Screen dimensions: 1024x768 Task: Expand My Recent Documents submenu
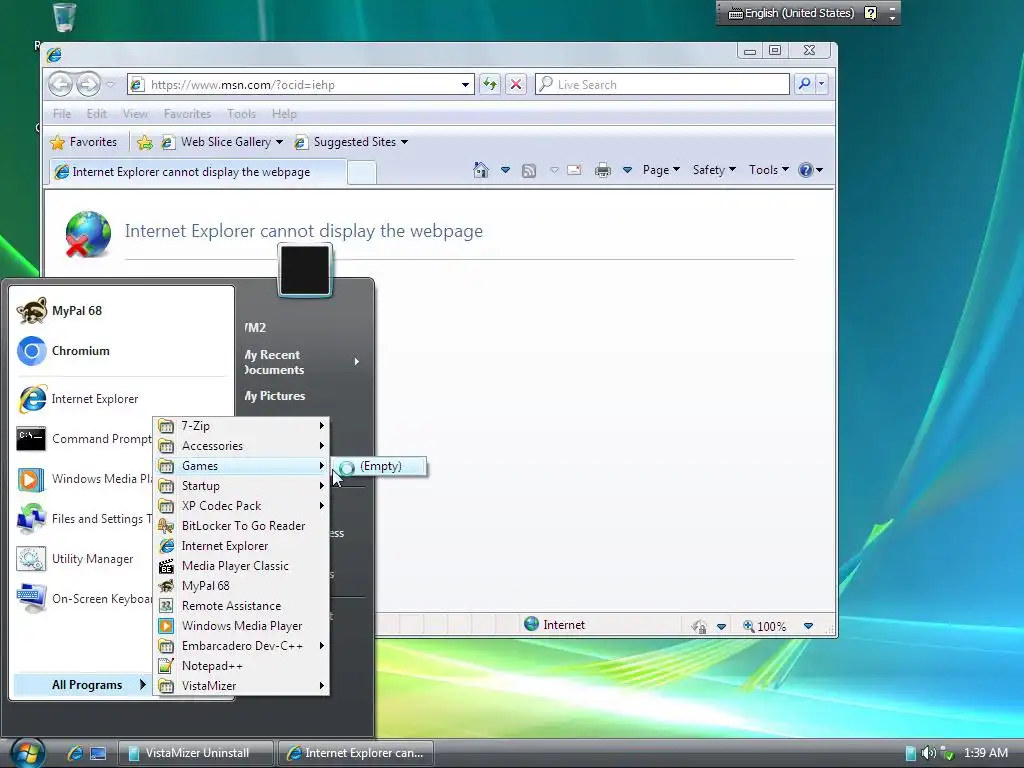[x=302, y=362]
